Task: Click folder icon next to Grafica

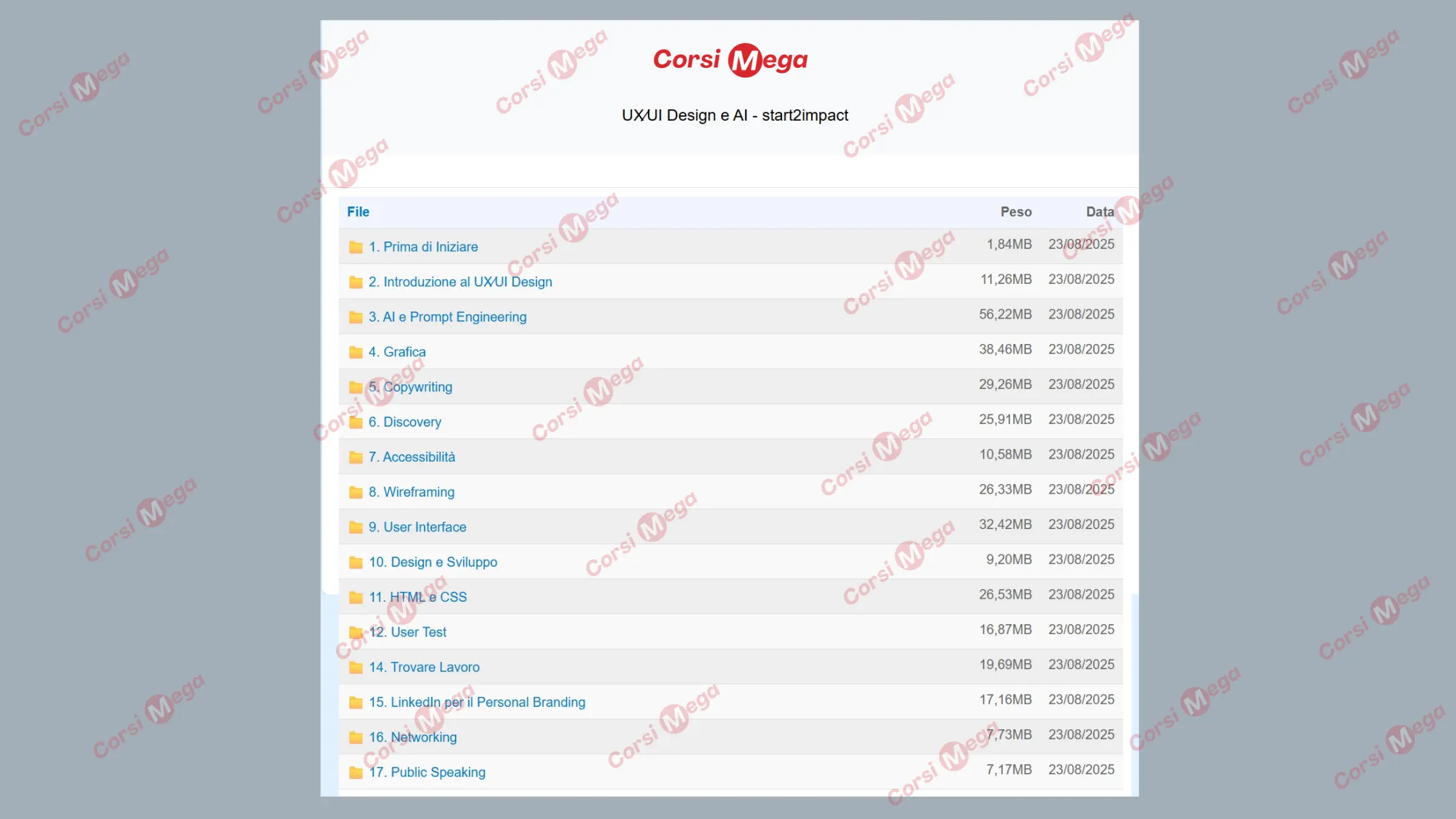Action: click(x=356, y=352)
